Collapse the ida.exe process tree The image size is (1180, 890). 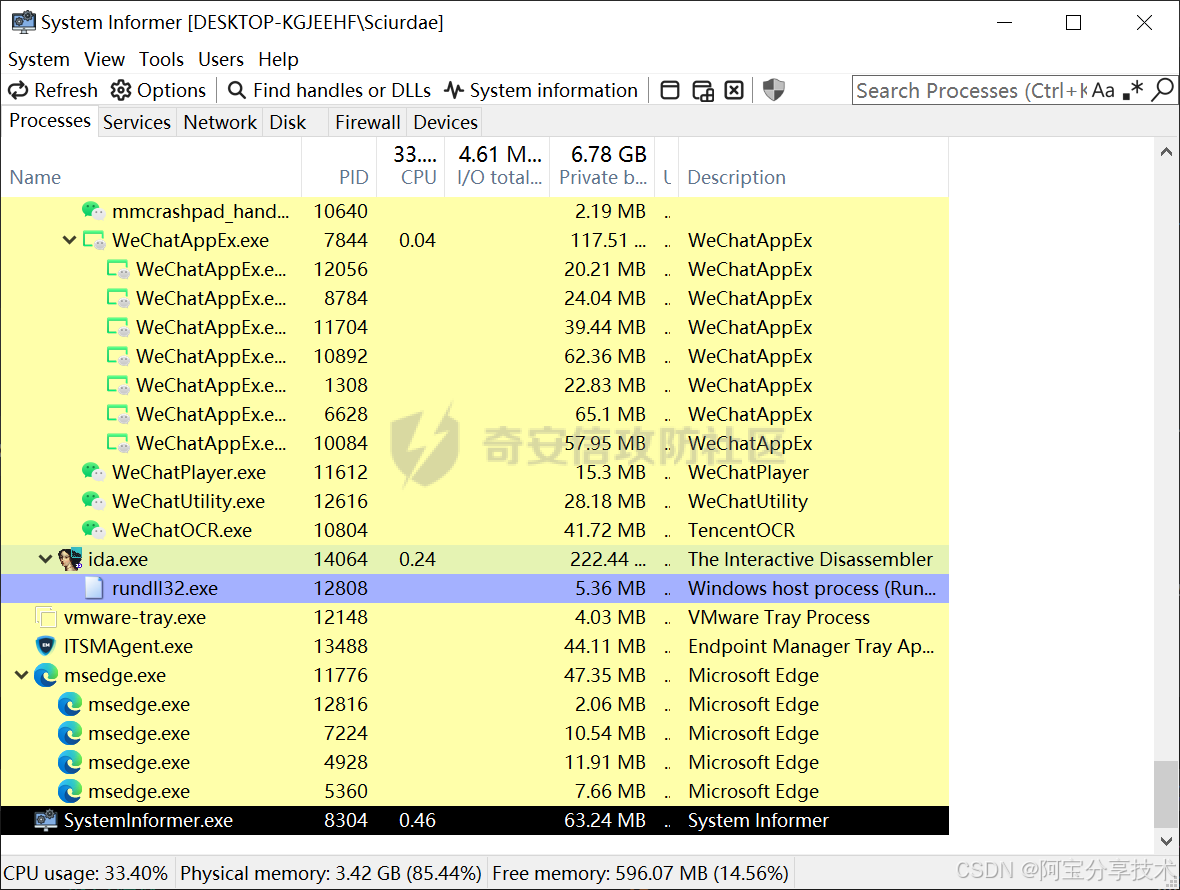pos(45,559)
